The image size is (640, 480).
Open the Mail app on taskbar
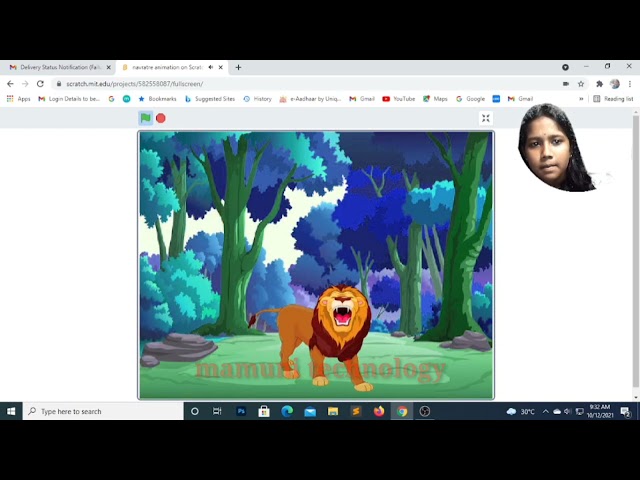(x=310, y=411)
